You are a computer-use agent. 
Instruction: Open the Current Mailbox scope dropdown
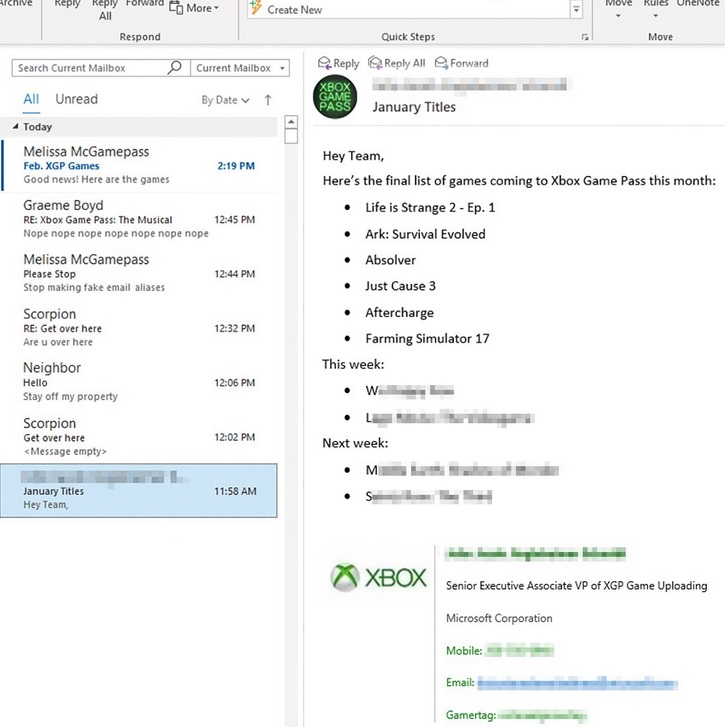(x=240, y=68)
